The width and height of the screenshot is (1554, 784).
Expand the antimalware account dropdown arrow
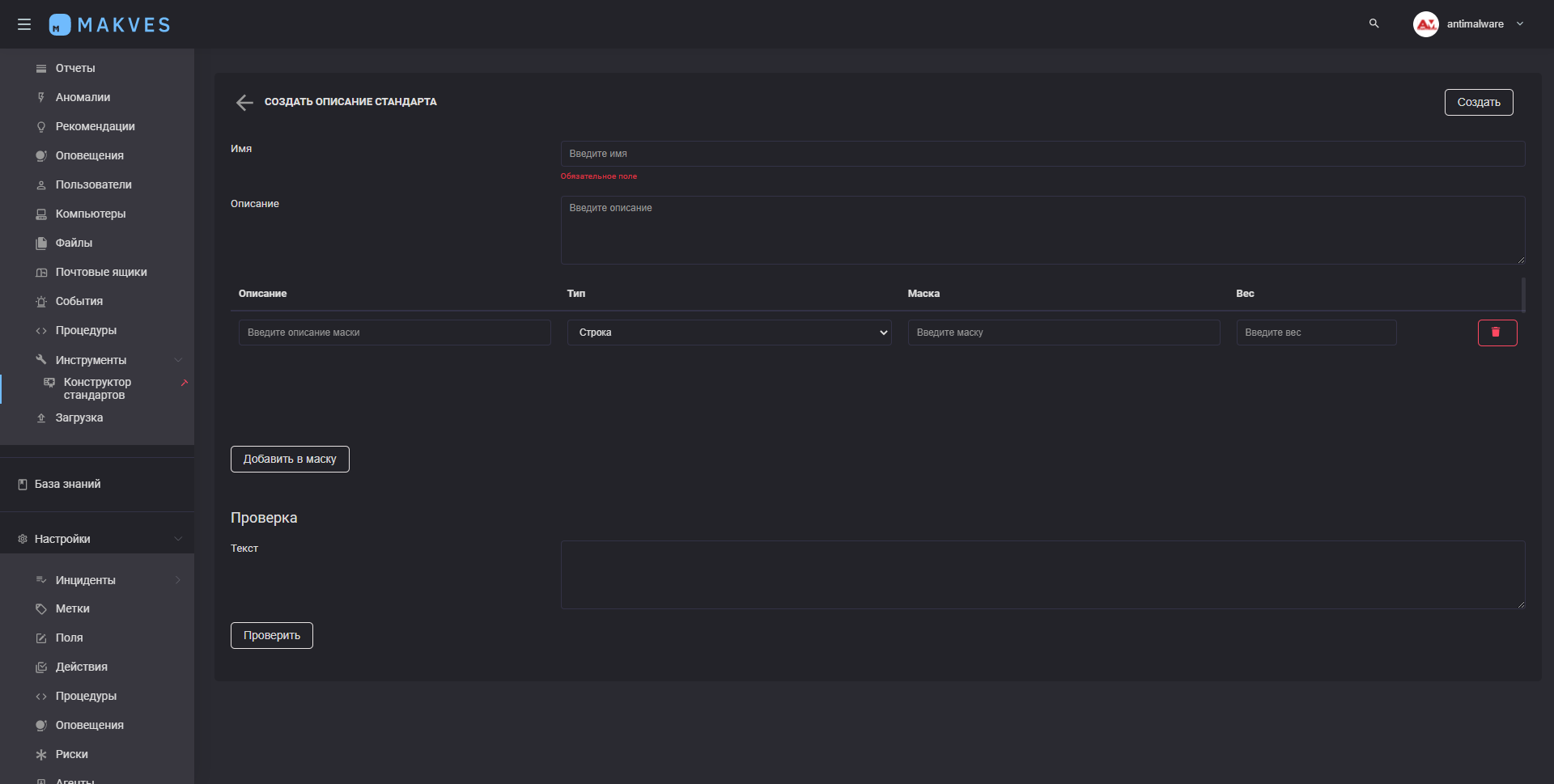pyautogui.click(x=1520, y=23)
